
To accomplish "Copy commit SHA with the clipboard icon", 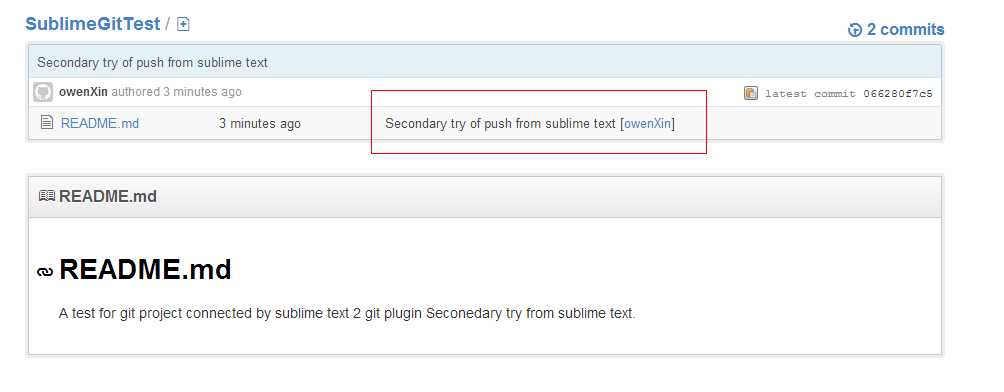I will pyautogui.click(x=750, y=93).
